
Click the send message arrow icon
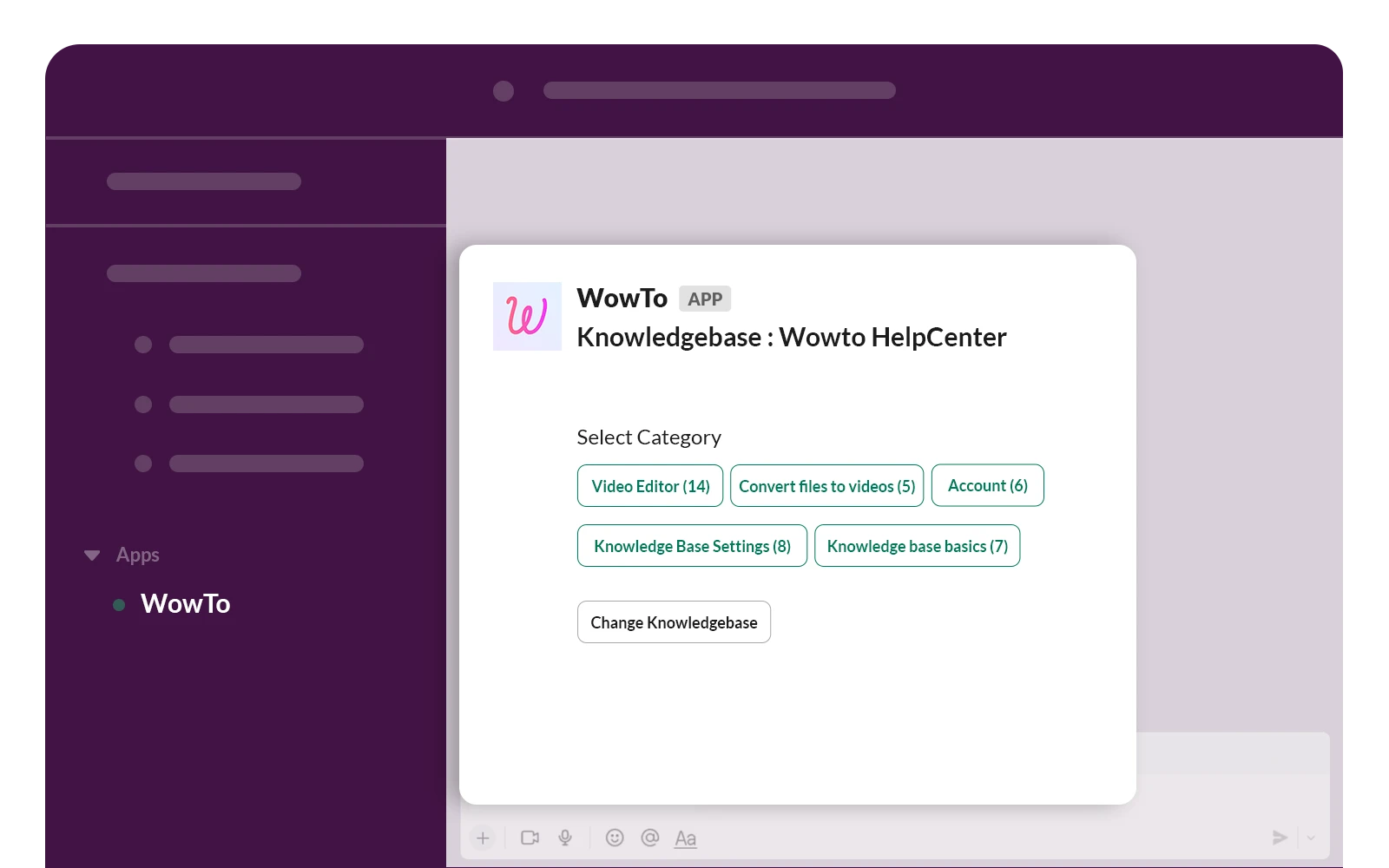[x=1279, y=837]
